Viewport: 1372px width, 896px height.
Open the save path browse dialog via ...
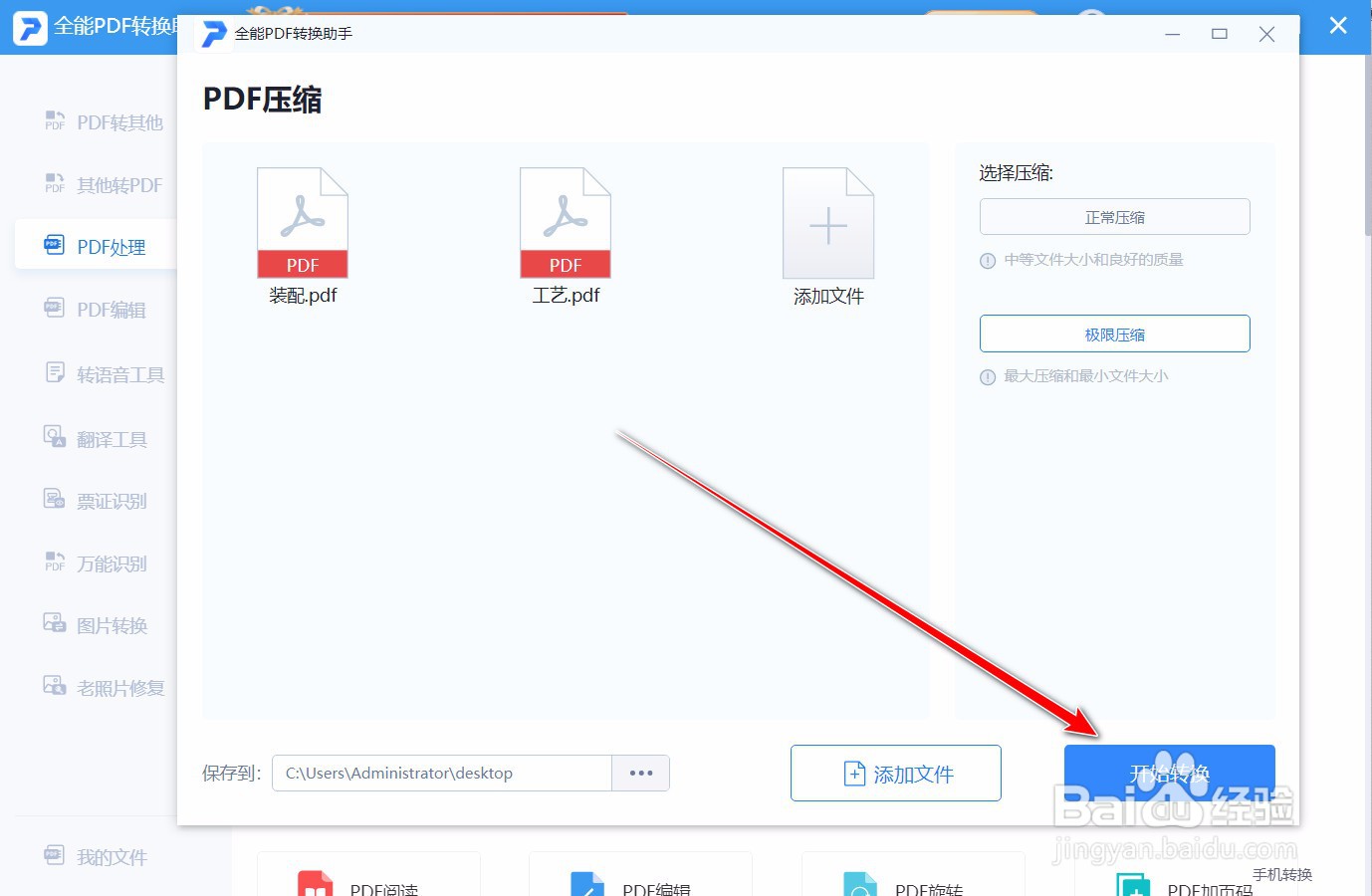(x=640, y=773)
